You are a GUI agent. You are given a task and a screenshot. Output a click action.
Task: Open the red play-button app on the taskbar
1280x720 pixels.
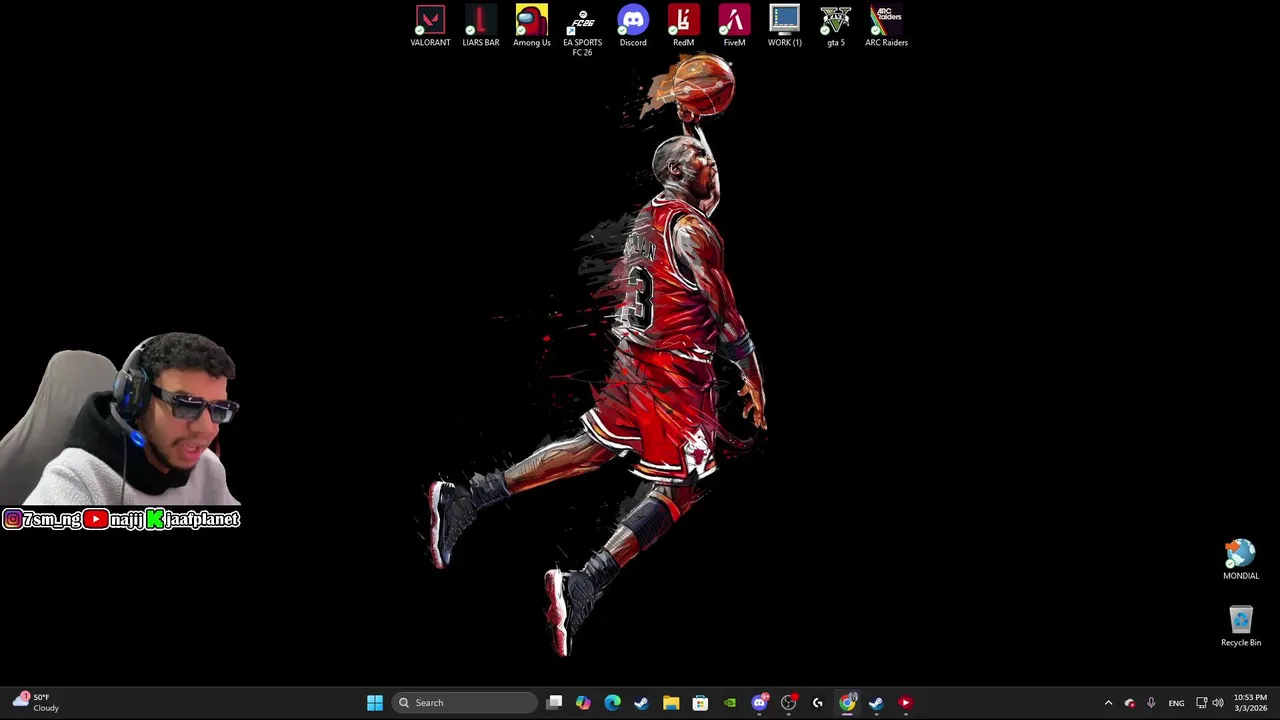pos(905,703)
